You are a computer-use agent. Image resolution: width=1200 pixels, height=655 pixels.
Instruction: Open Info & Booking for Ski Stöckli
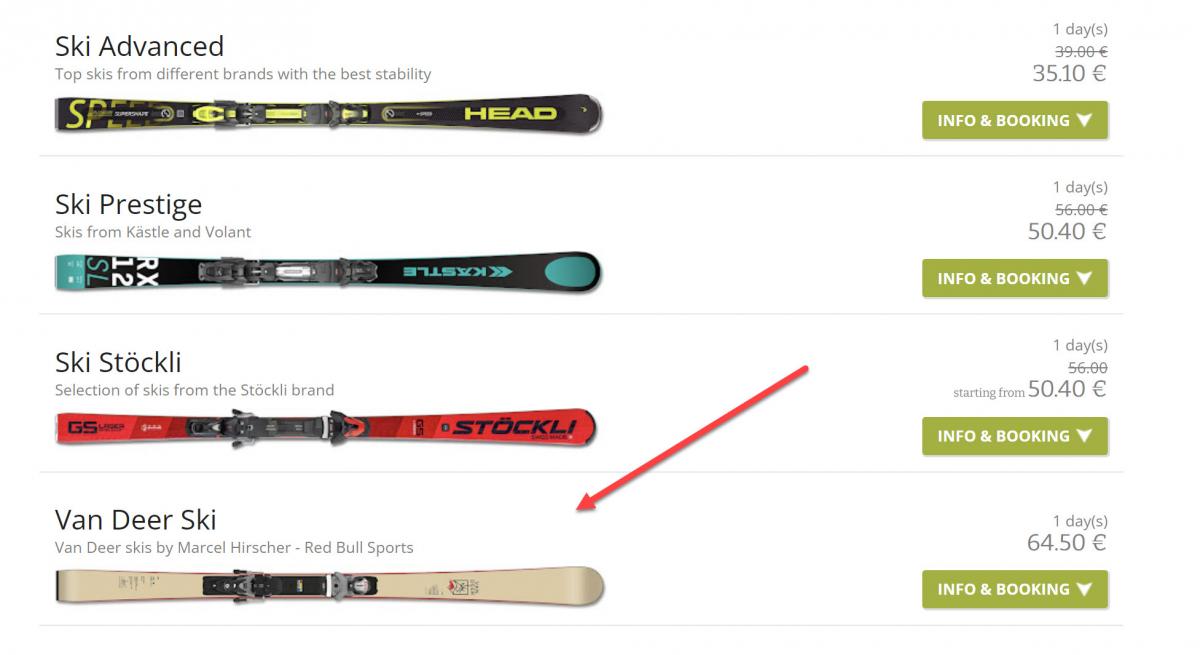(x=1015, y=436)
